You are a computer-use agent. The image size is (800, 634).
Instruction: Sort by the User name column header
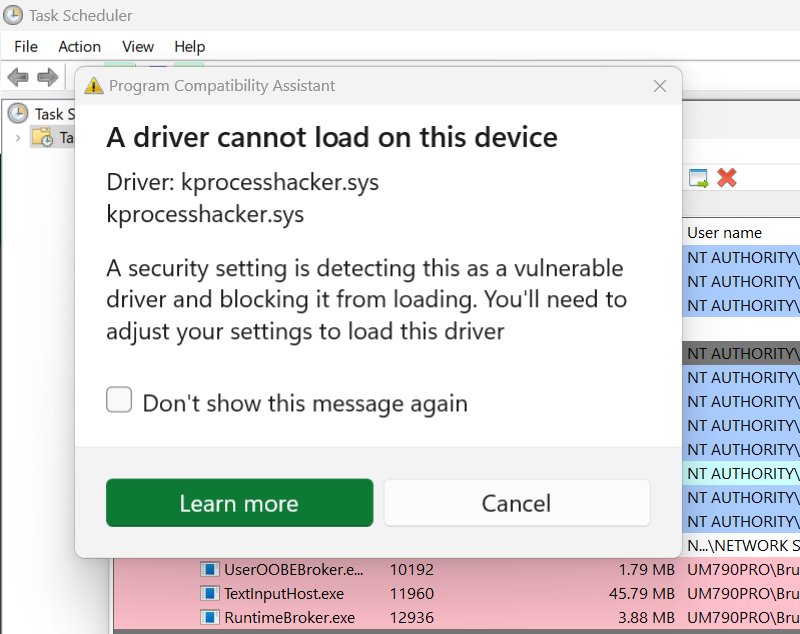point(724,232)
